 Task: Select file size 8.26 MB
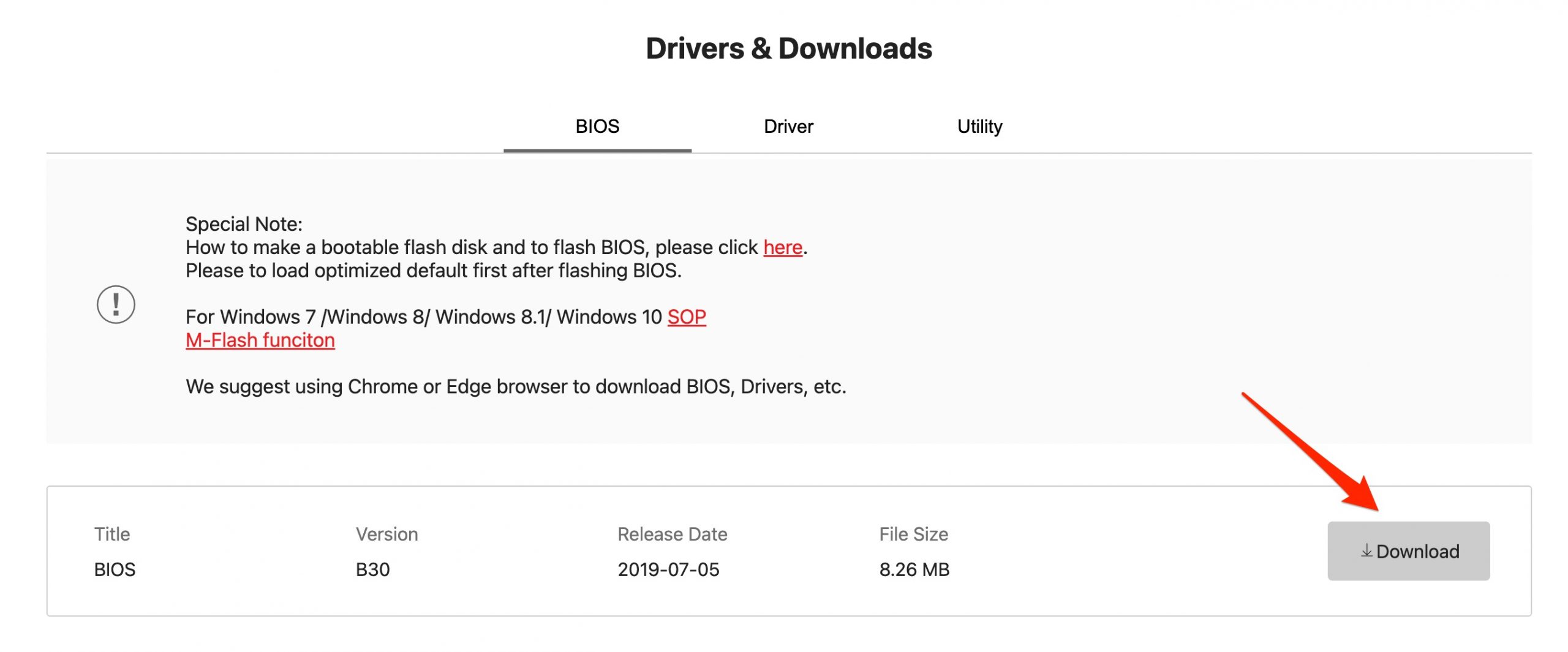914,569
